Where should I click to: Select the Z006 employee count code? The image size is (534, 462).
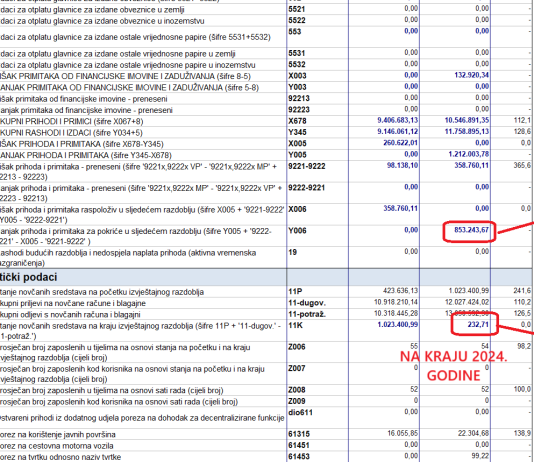297,347
